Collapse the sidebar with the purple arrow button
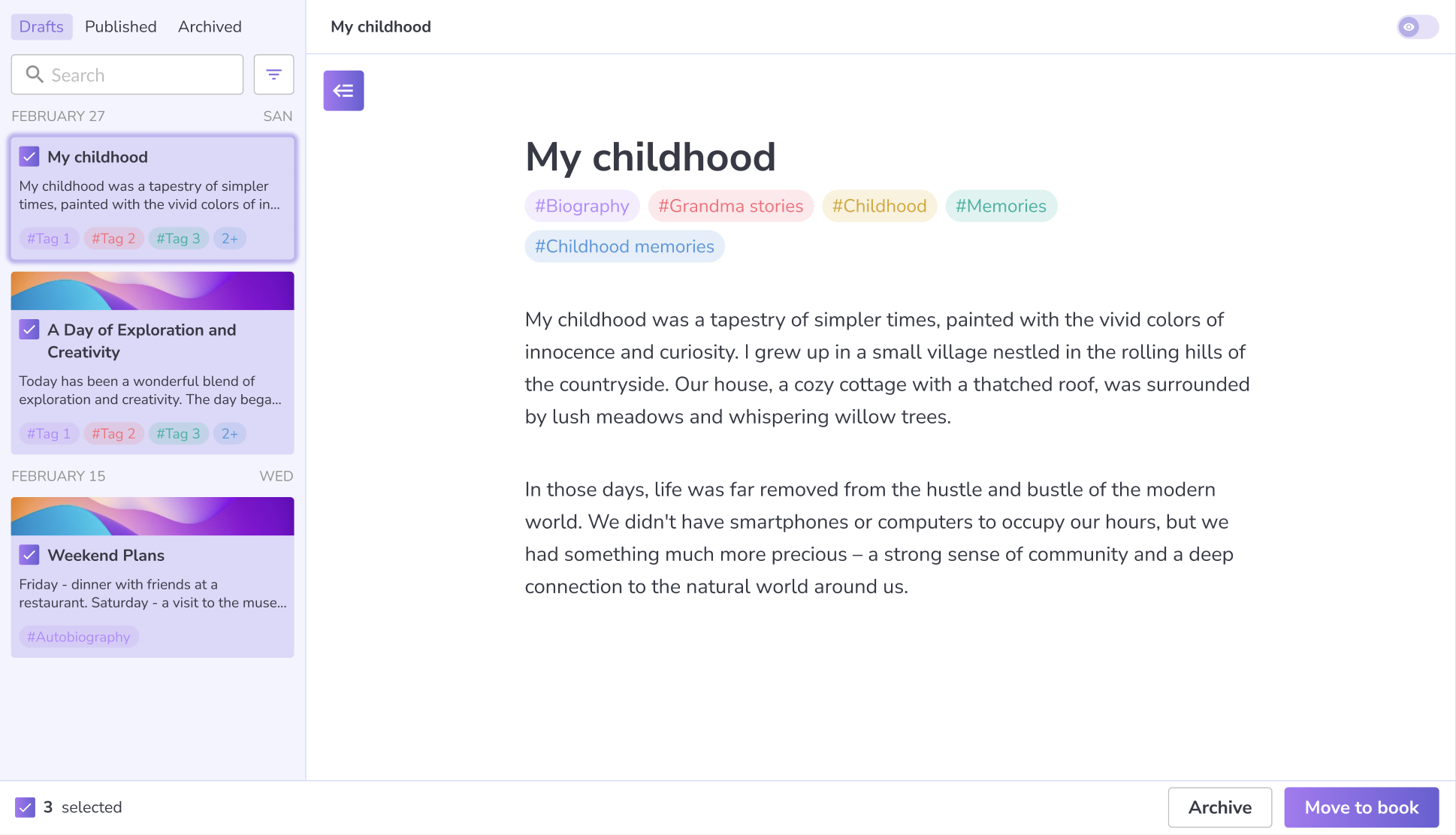 pos(343,91)
